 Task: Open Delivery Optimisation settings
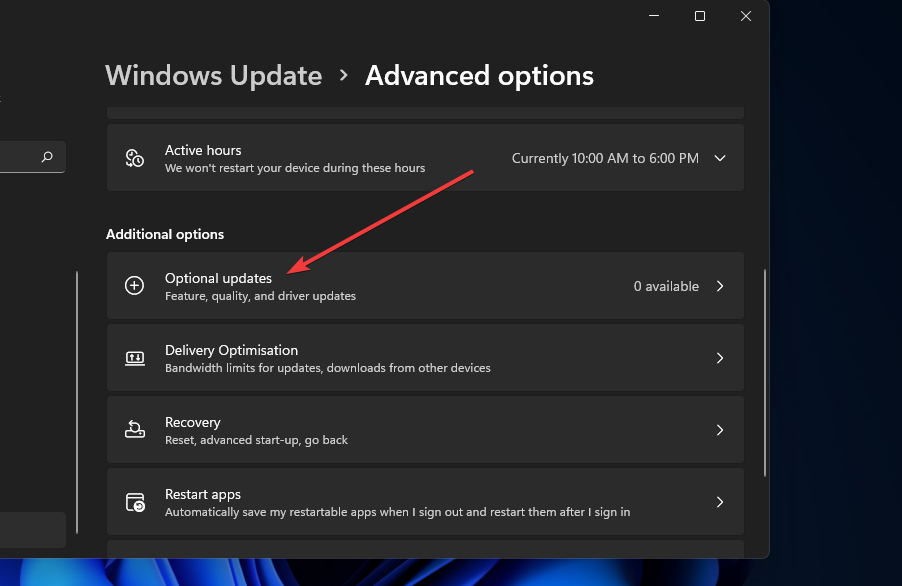point(425,358)
